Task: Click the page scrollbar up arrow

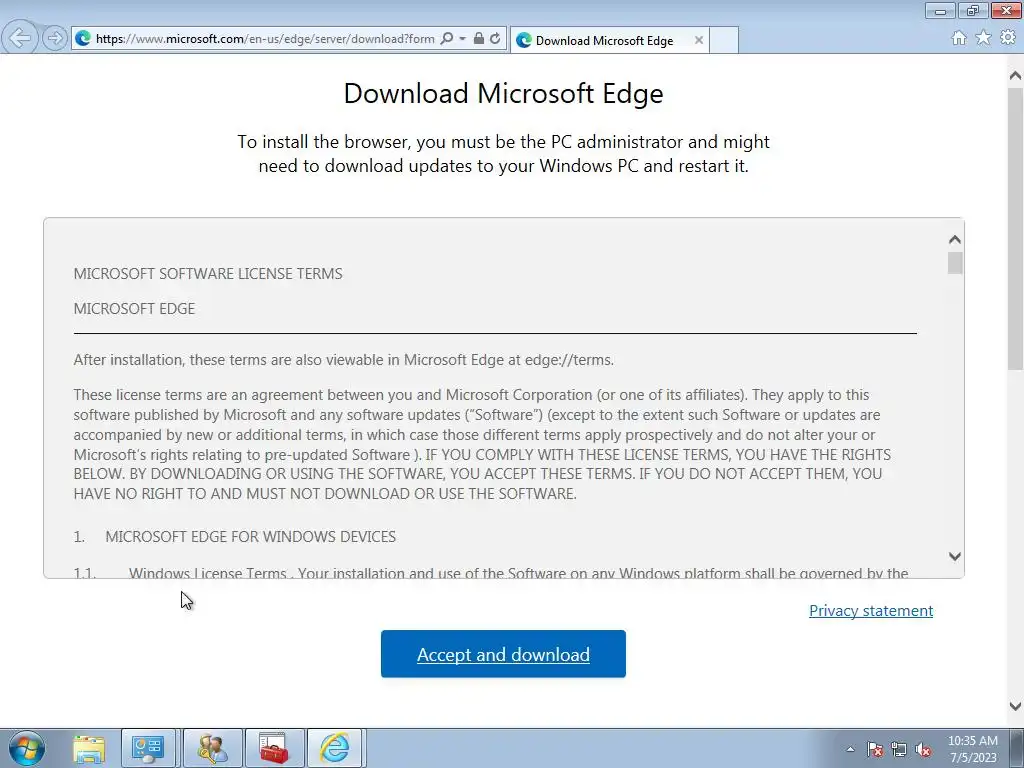Action: coord(1015,76)
